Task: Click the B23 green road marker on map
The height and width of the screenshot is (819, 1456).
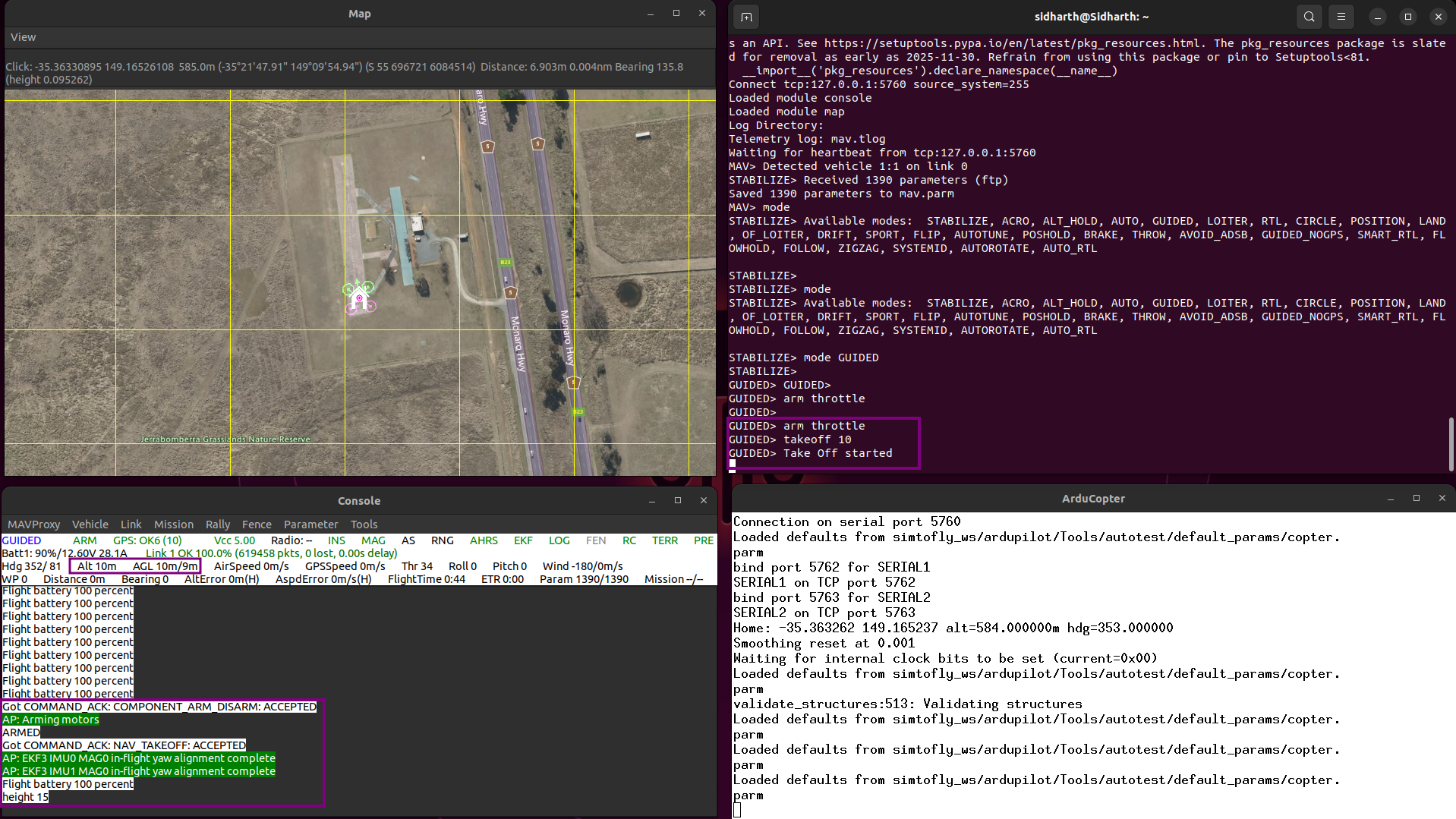Action: point(506,263)
